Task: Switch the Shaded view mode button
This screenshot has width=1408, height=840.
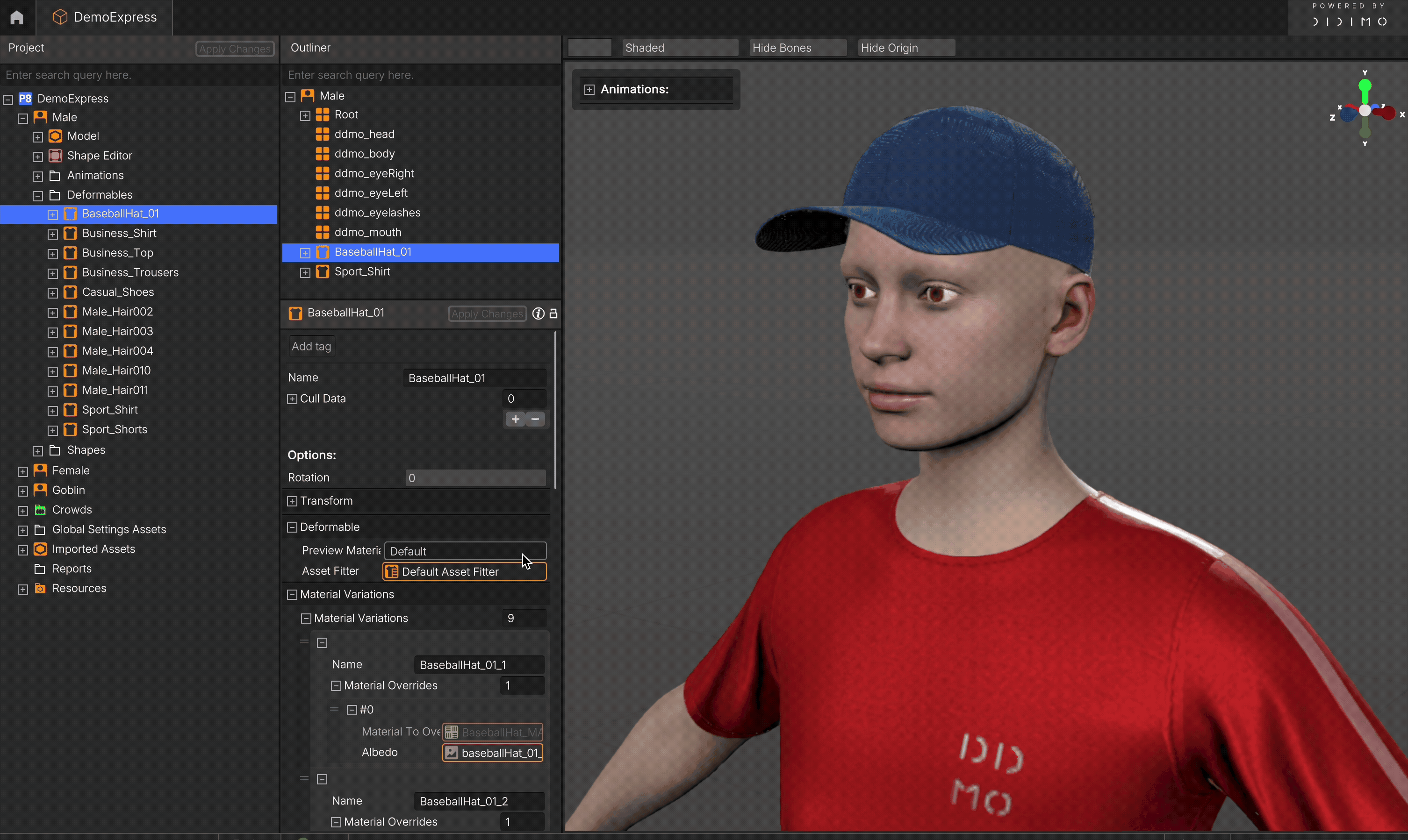Action: click(679, 48)
